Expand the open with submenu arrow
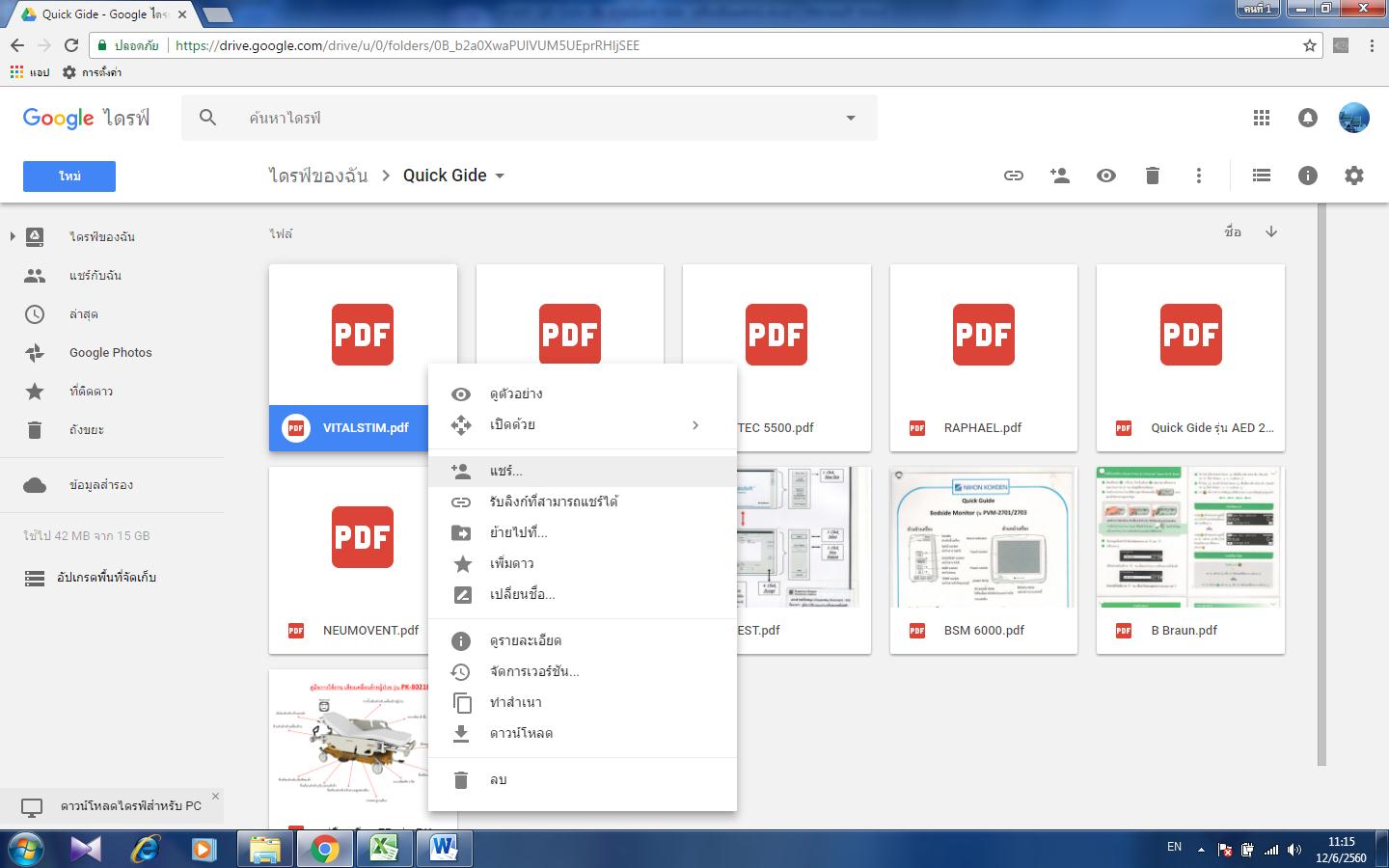1389x868 pixels. [695, 424]
